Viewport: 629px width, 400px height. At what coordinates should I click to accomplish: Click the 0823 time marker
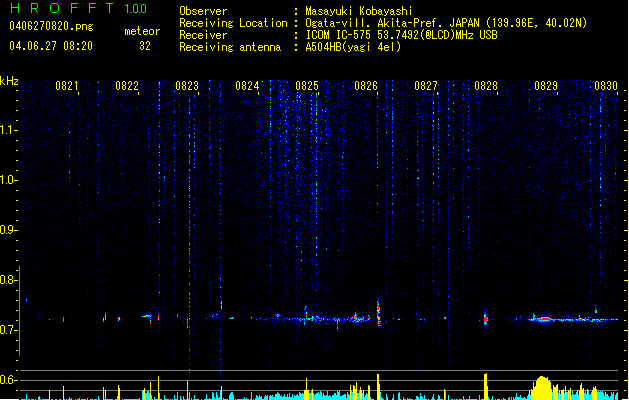point(187,86)
